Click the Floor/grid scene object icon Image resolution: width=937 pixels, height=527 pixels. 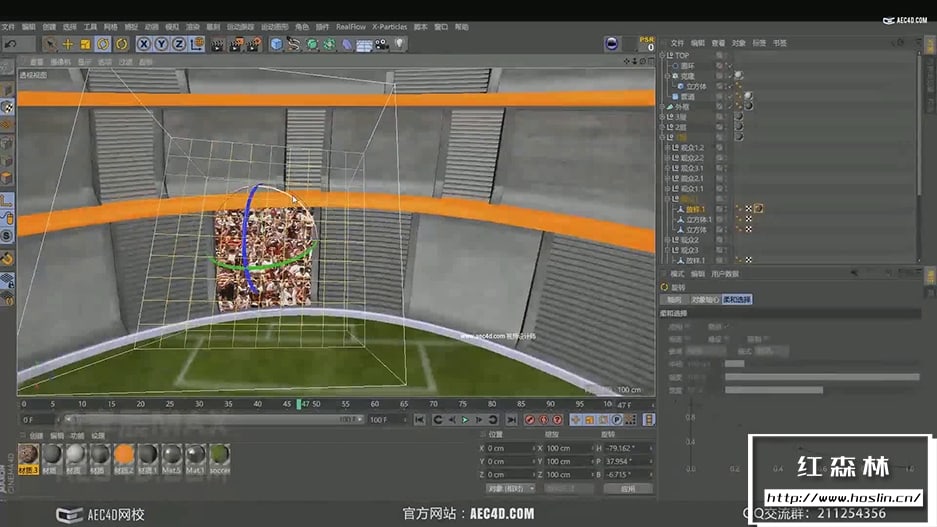(364, 44)
